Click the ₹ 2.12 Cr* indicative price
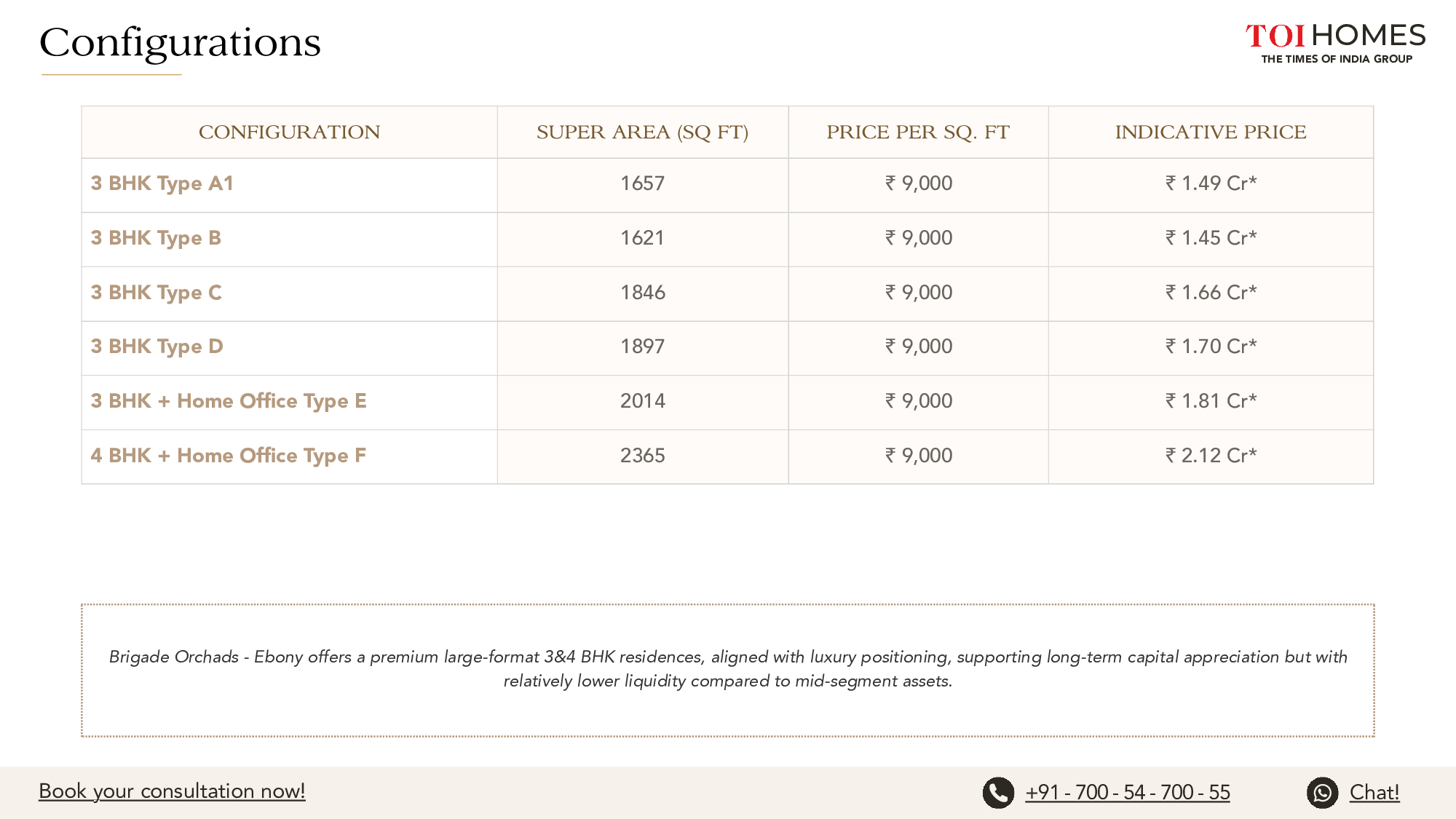 [x=1211, y=456]
